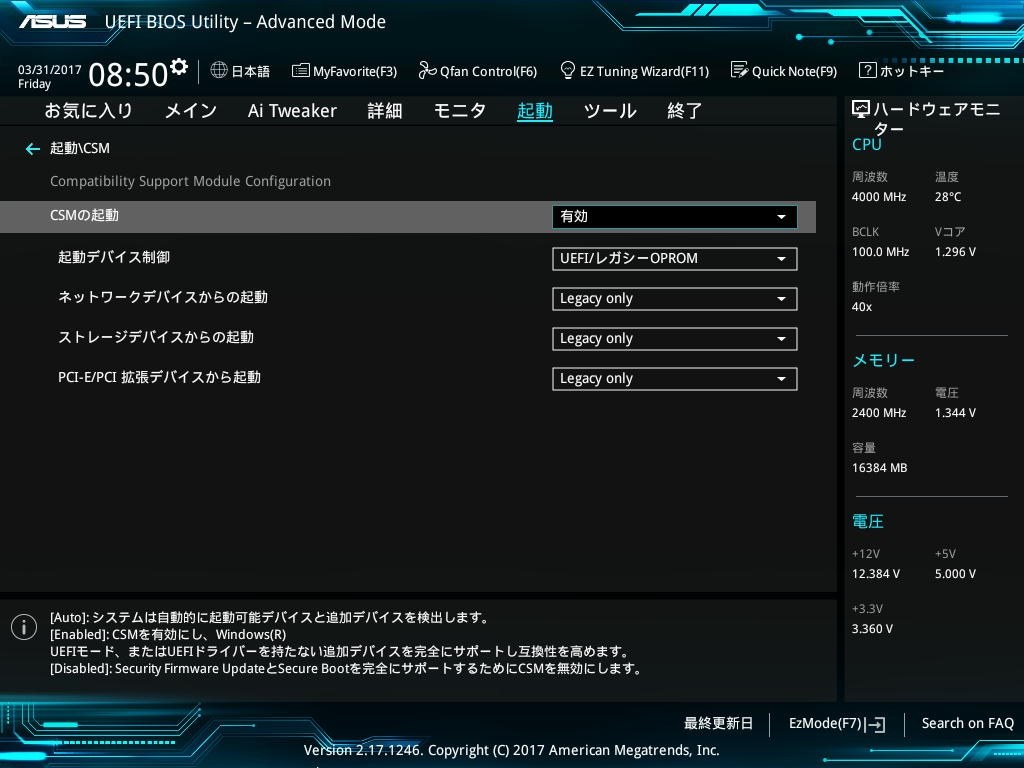Open the PCI-E/PCI 拡張デバイスから起動 dropdown
Screen dimensions: 1024x768
tap(675, 379)
